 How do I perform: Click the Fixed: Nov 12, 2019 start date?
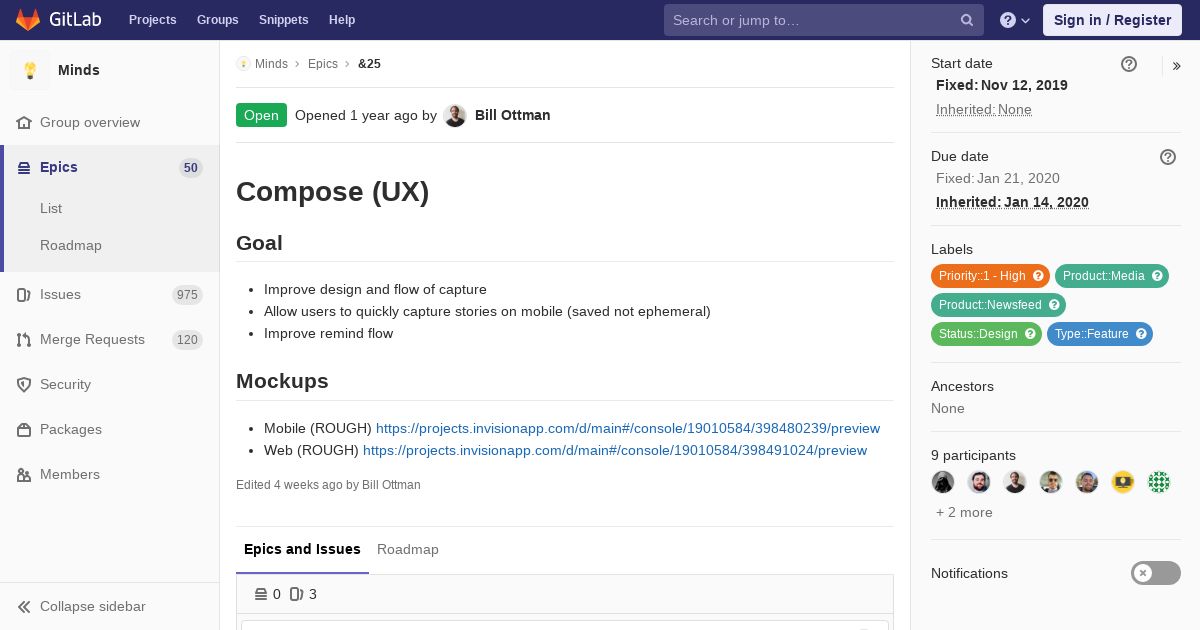pyautogui.click(x=1002, y=86)
